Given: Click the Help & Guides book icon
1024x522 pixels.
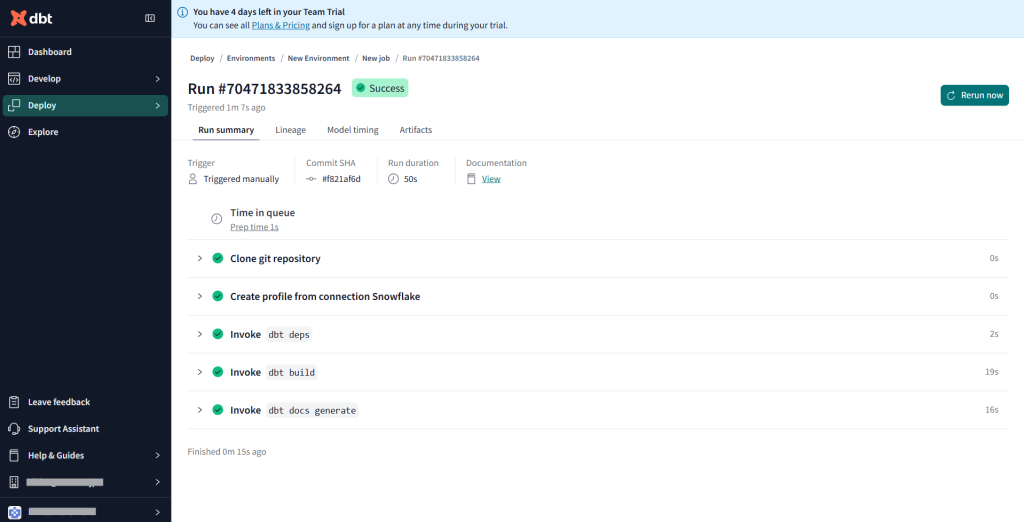Looking at the screenshot, I should coord(14,455).
